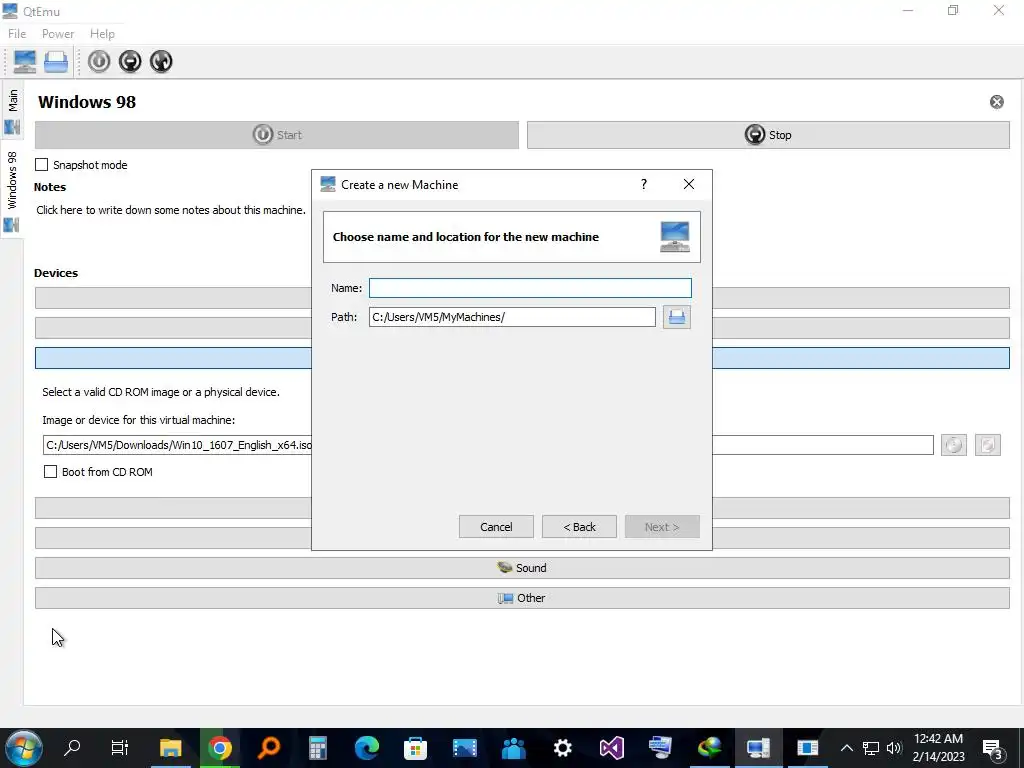Browse for machine path folder icon

click(677, 317)
